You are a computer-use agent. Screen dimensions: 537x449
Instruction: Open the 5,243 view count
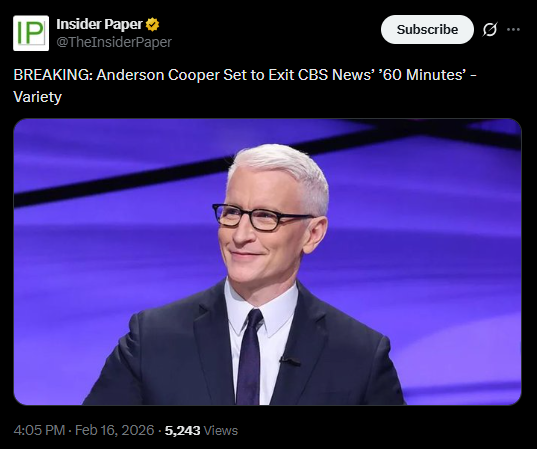pos(182,431)
